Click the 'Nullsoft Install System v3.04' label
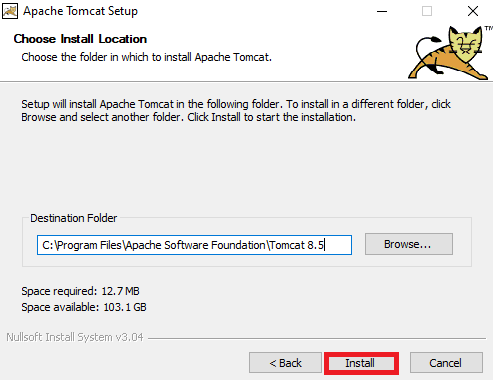Viewport: 493px width, 380px height. 75,337
